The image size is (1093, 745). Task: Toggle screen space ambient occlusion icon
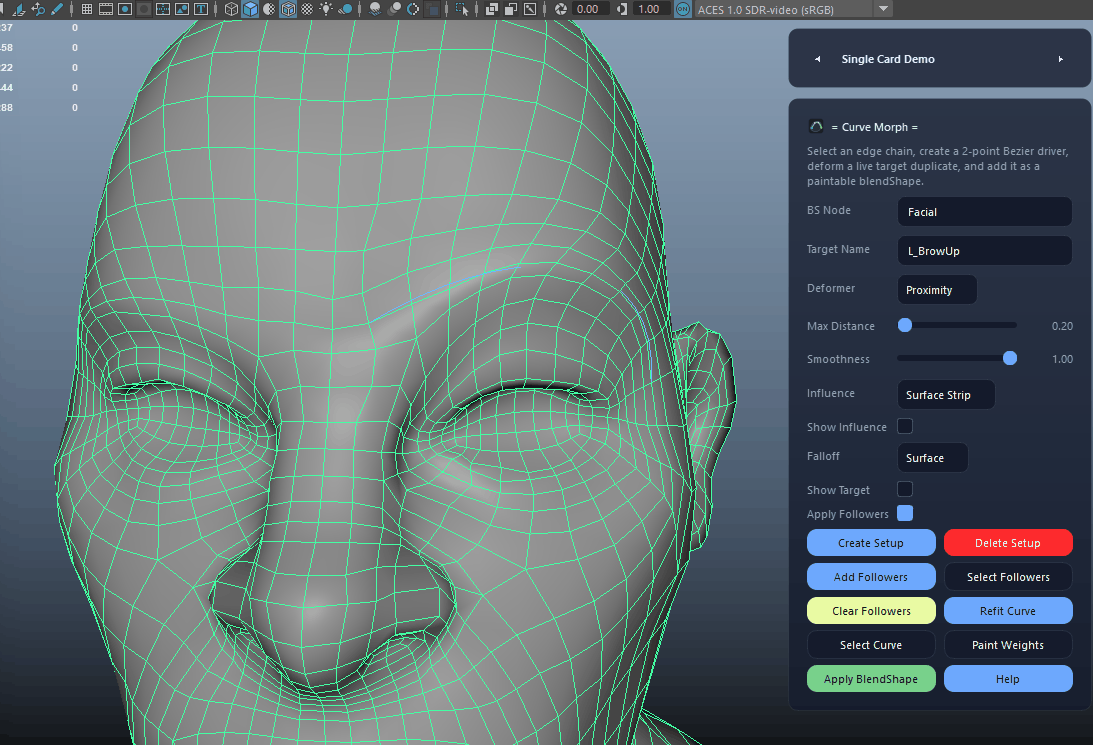point(375,9)
